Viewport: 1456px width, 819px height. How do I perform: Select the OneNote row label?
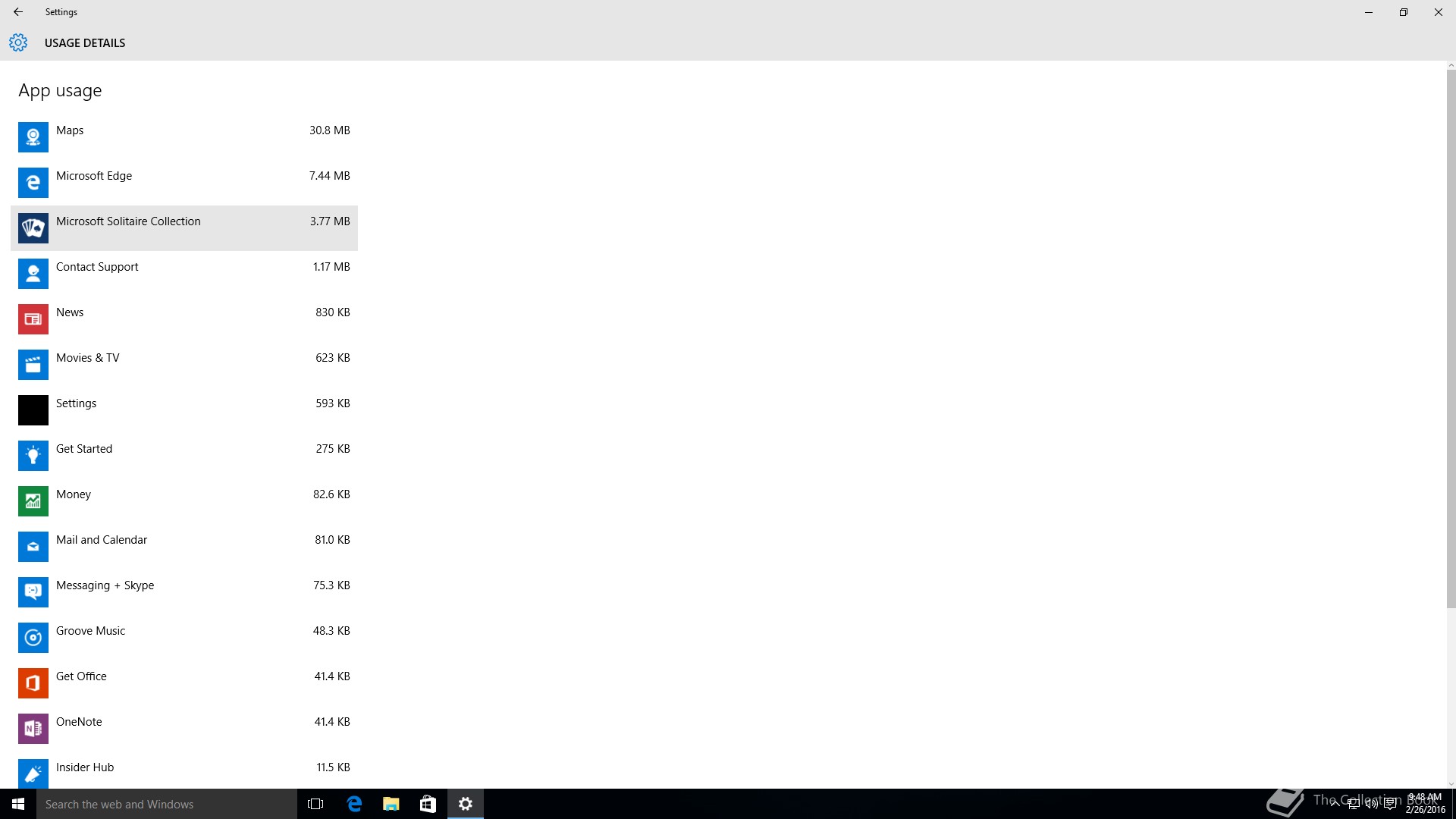point(79,722)
